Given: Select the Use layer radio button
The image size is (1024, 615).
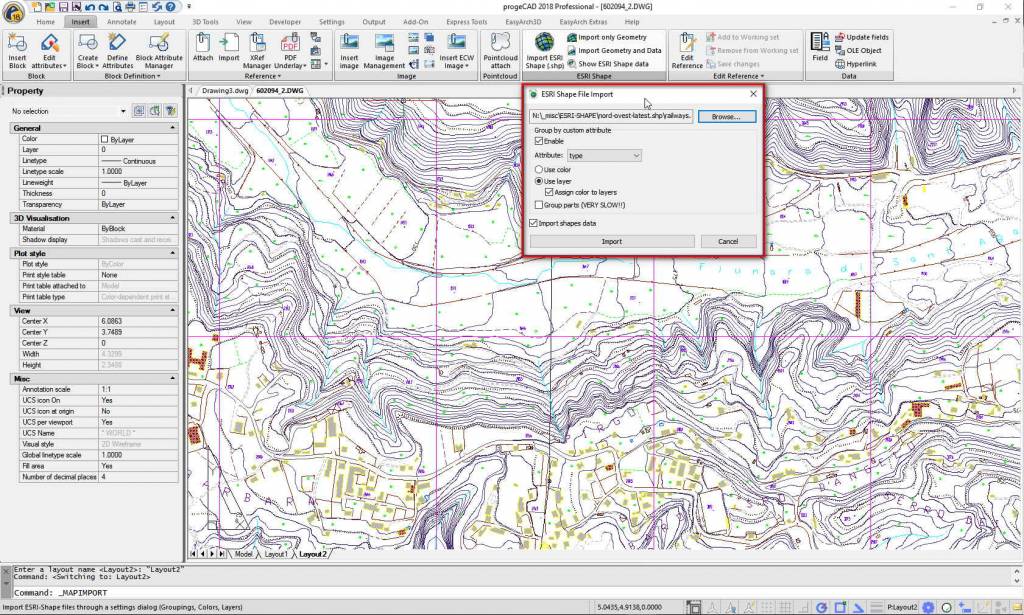Looking at the screenshot, I should 539,181.
